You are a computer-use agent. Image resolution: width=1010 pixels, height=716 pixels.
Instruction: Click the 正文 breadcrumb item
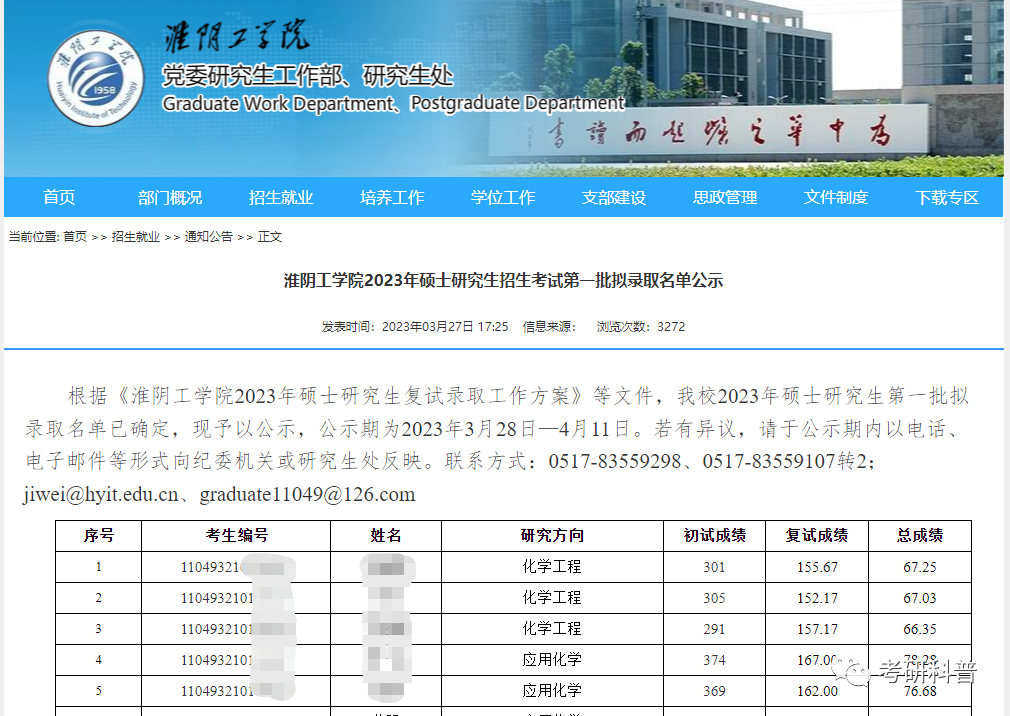click(x=270, y=237)
